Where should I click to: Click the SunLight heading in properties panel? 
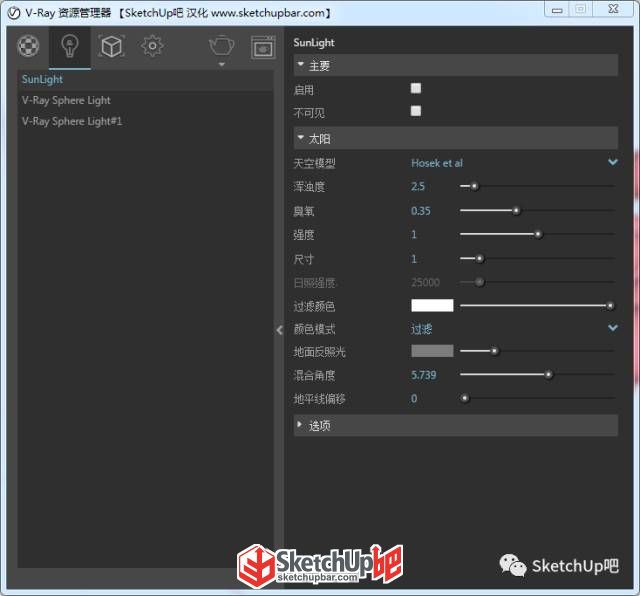(x=313, y=43)
